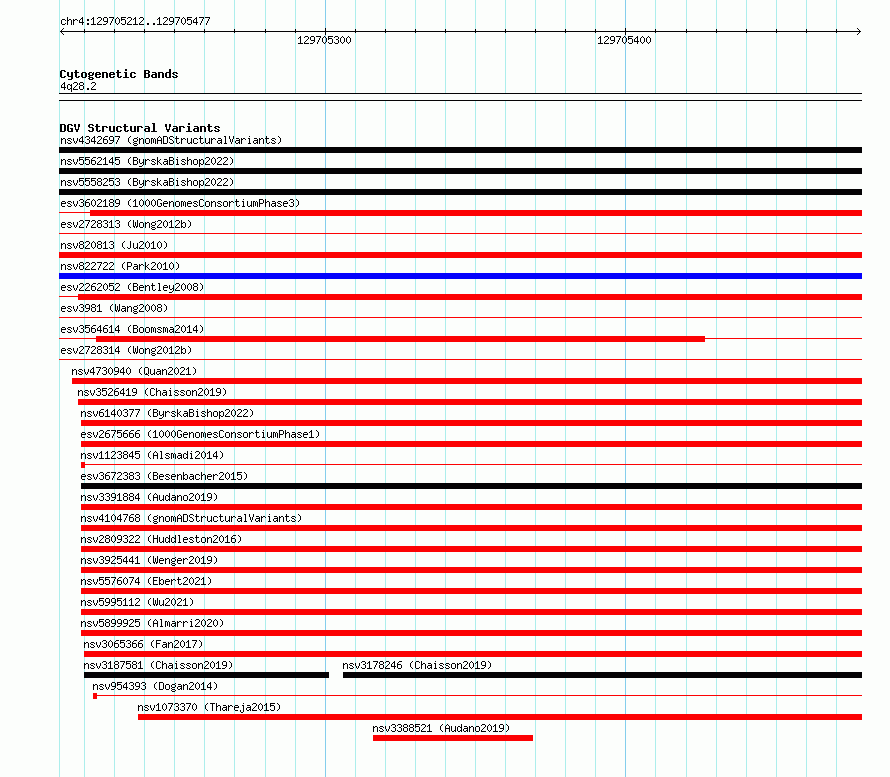Image resolution: width=890 pixels, height=777 pixels.
Task: Click ruler coordinate 129705400
Action: coord(624,40)
